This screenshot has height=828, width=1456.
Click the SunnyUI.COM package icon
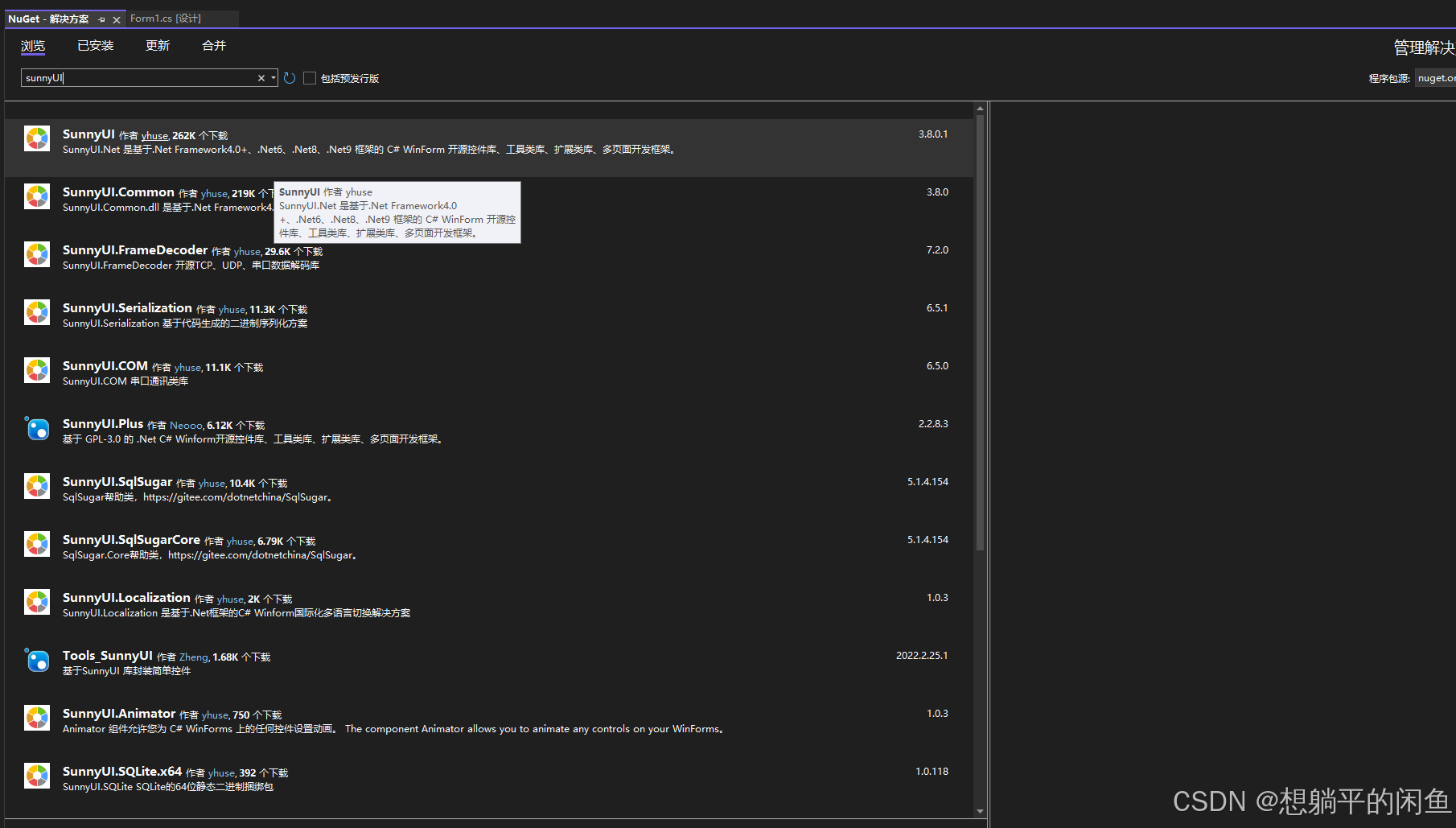pyautogui.click(x=37, y=370)
